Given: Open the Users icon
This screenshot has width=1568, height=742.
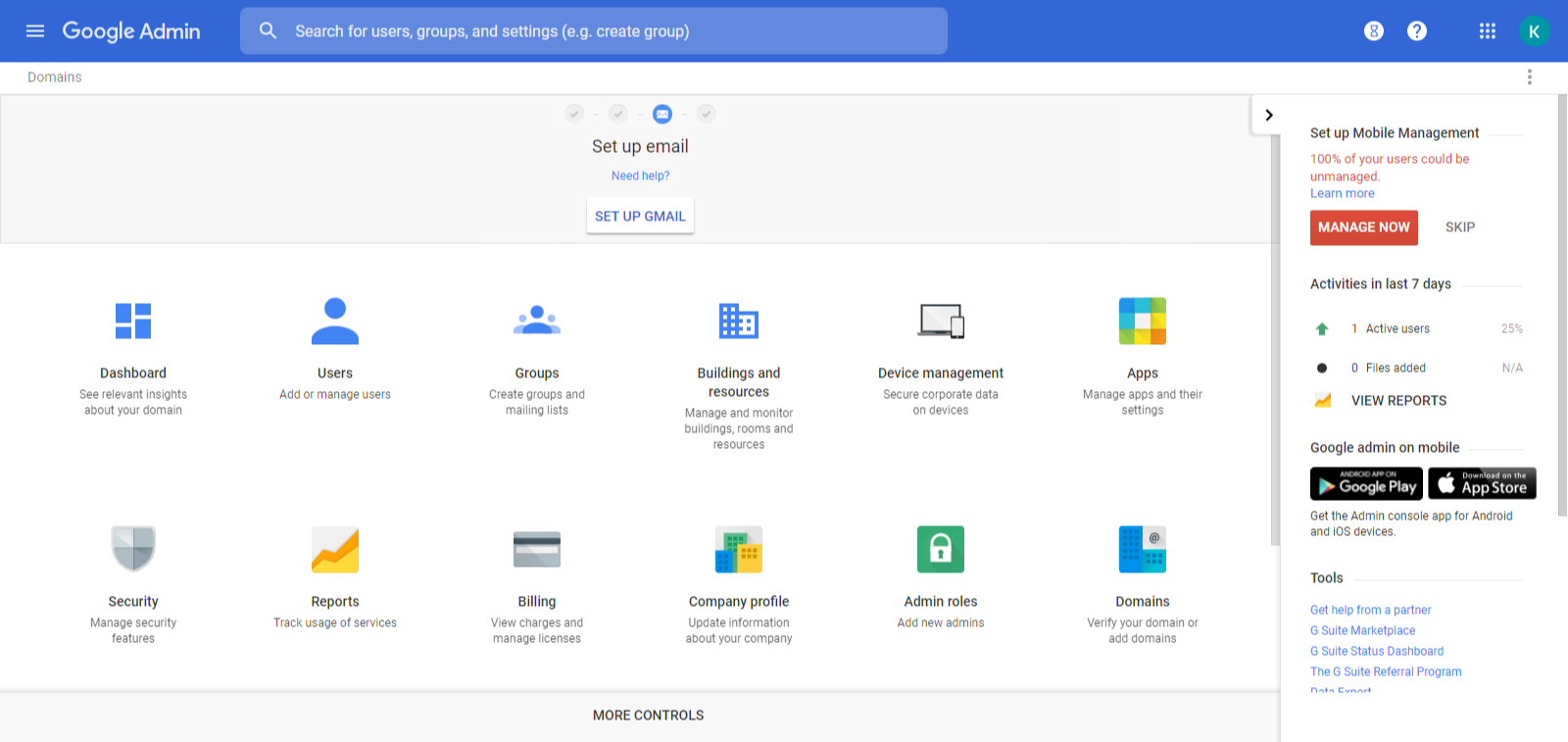Looking at the screenshot, I should tap(335, 322).
